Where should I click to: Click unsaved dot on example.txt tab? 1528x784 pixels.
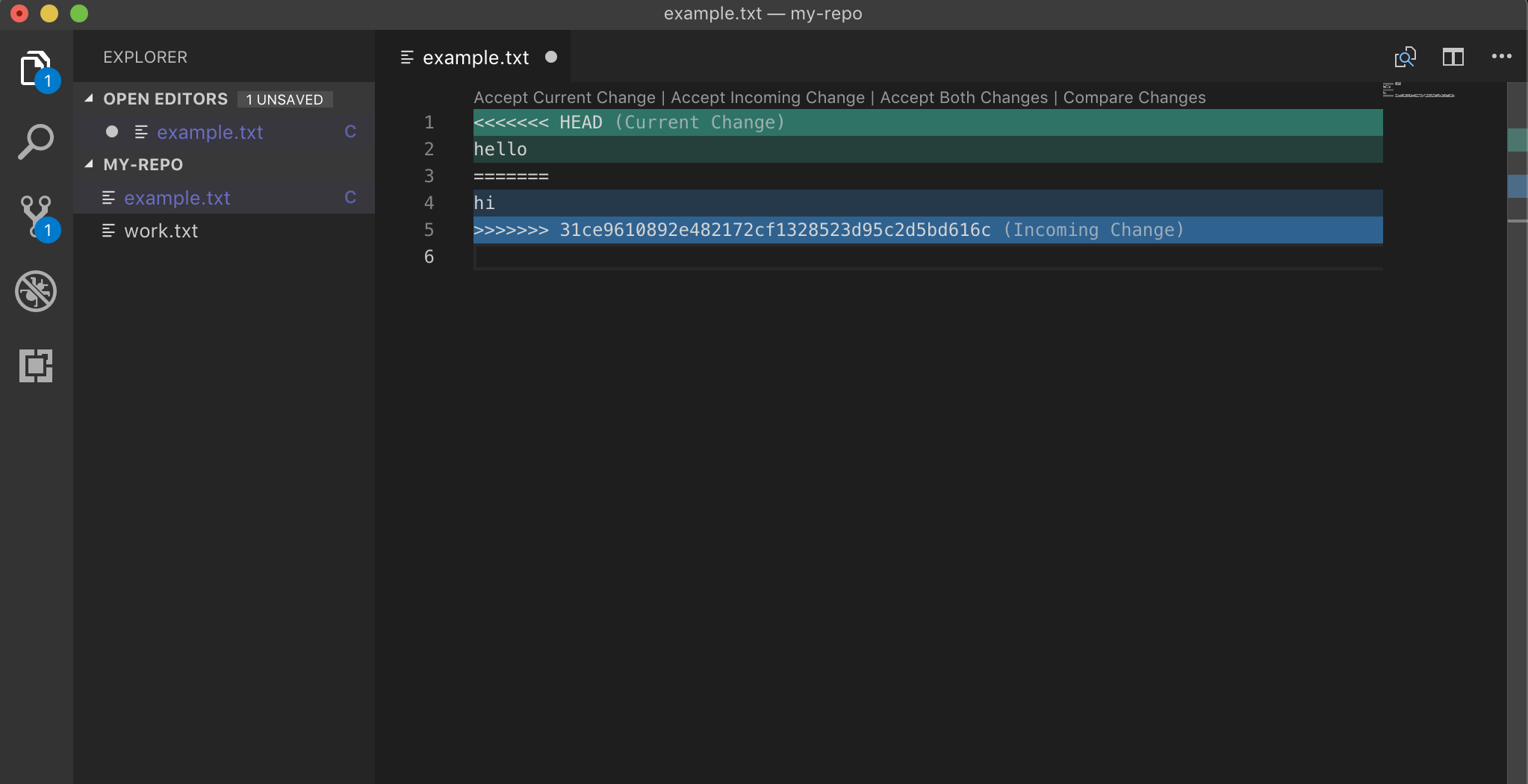click(x=551, y=57)
